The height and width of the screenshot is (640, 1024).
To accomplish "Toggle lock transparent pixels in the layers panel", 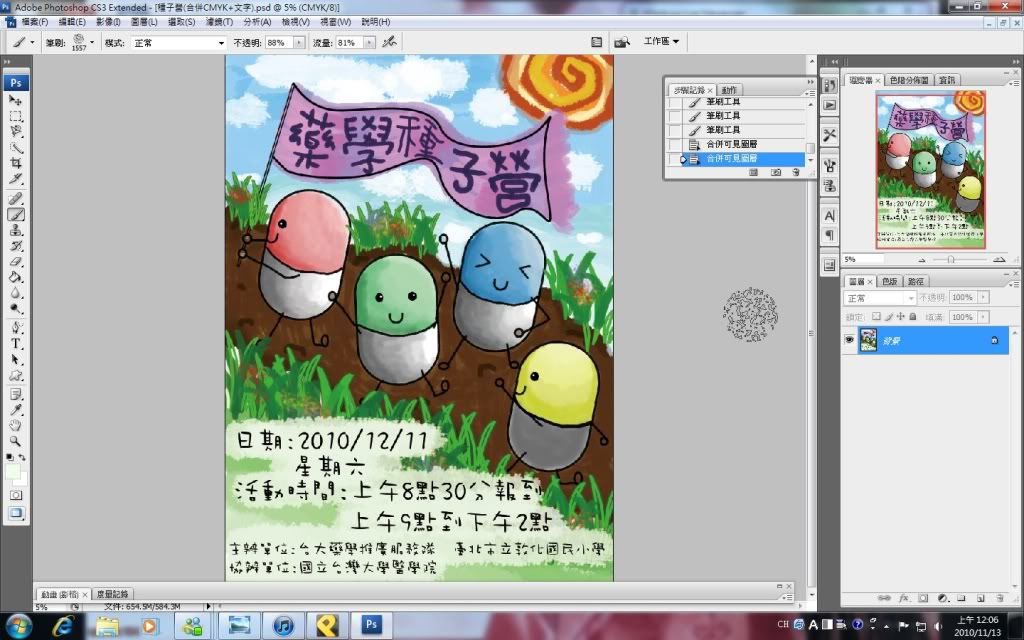I will tap(876, 317).
